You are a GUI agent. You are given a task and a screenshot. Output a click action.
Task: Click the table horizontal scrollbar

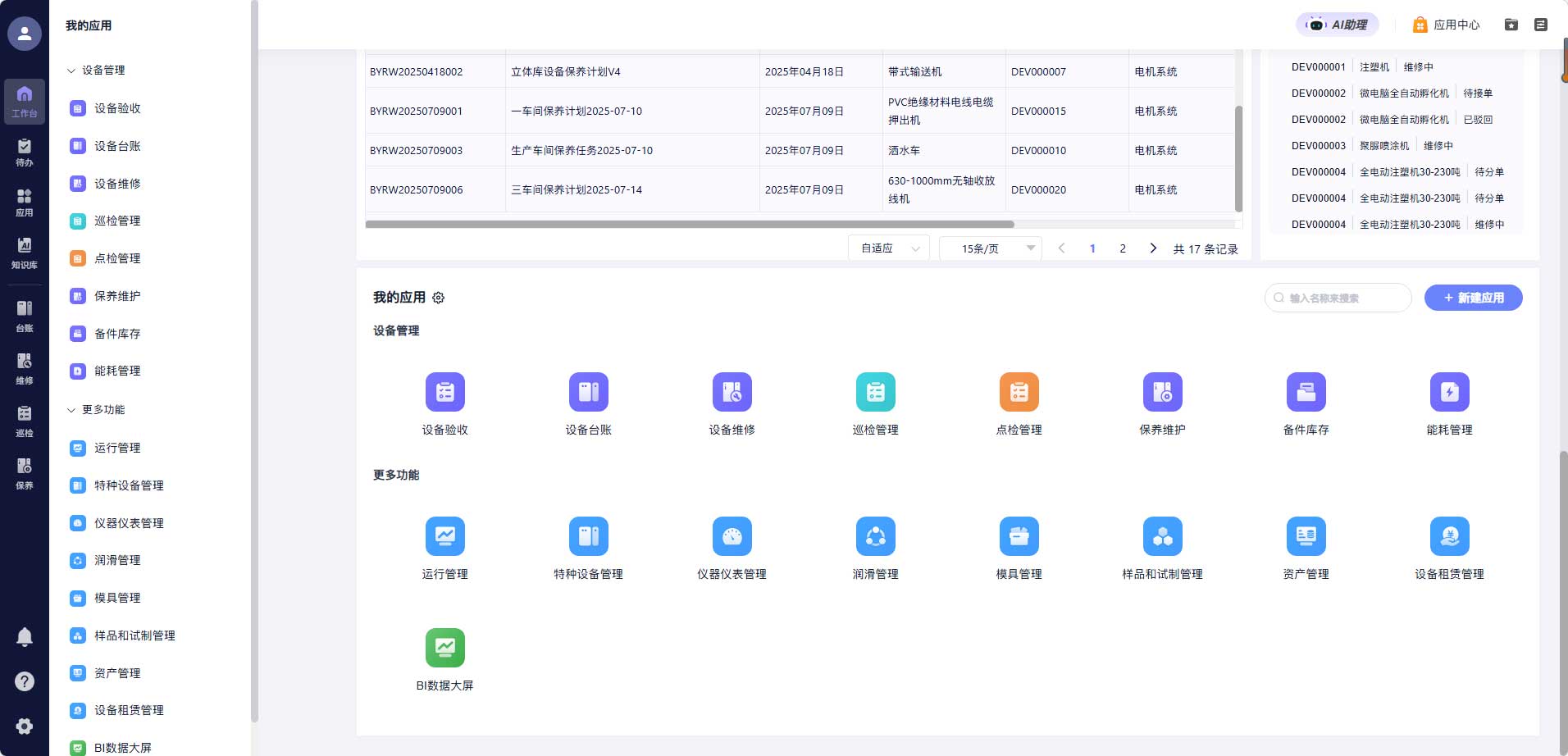pyautogui.click(x=689, y=224)
